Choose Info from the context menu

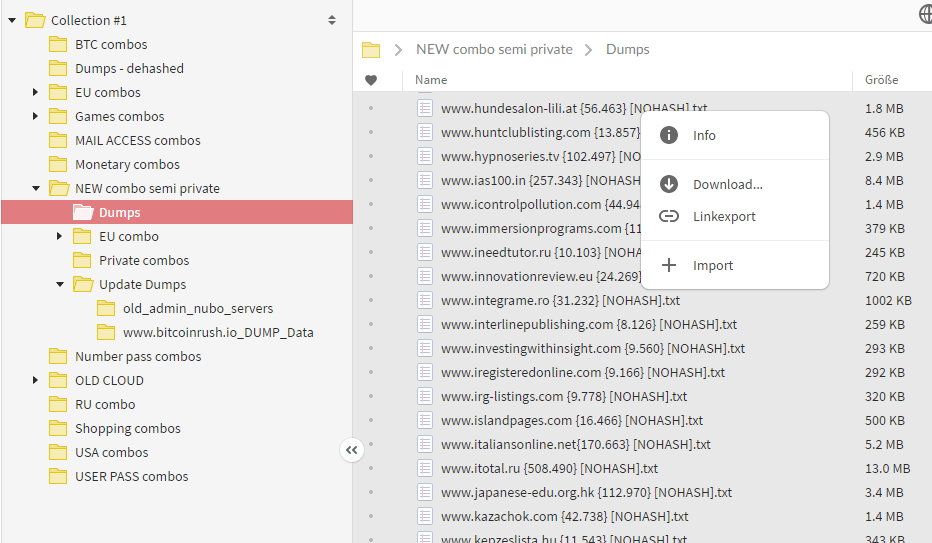click(735, 135)
